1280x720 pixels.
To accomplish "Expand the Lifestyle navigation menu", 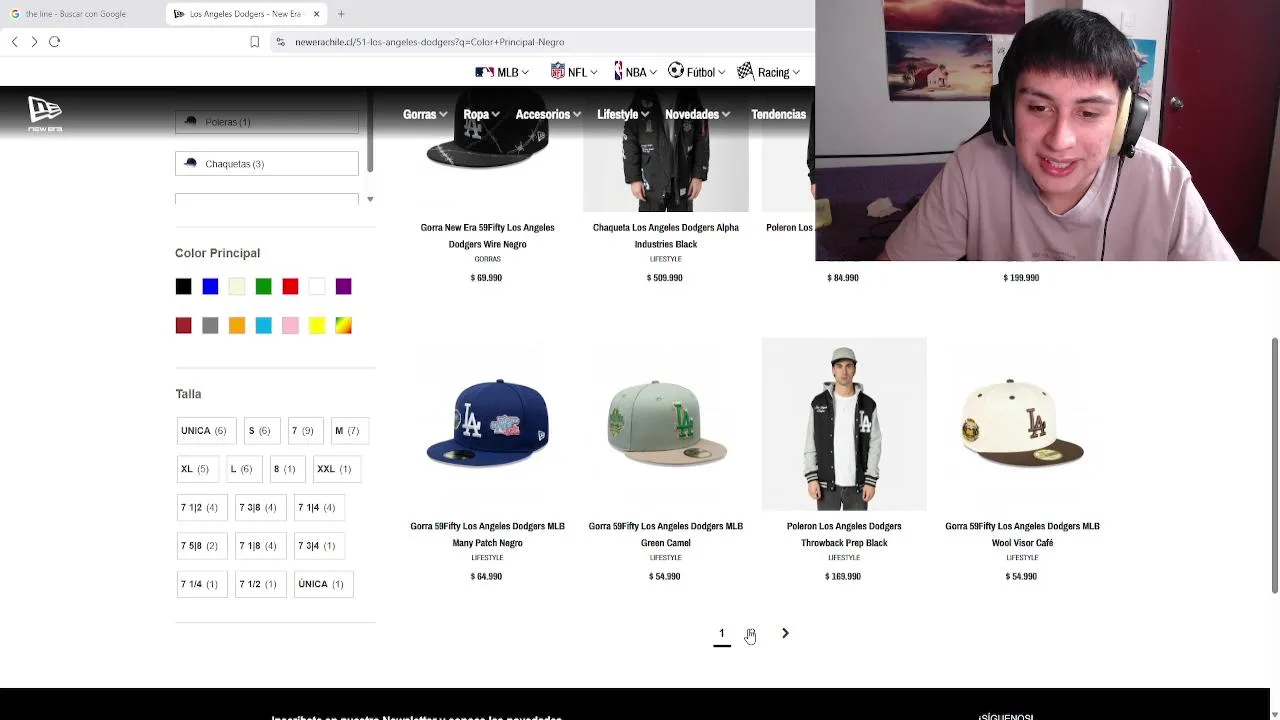I will [x=623, y=114].
